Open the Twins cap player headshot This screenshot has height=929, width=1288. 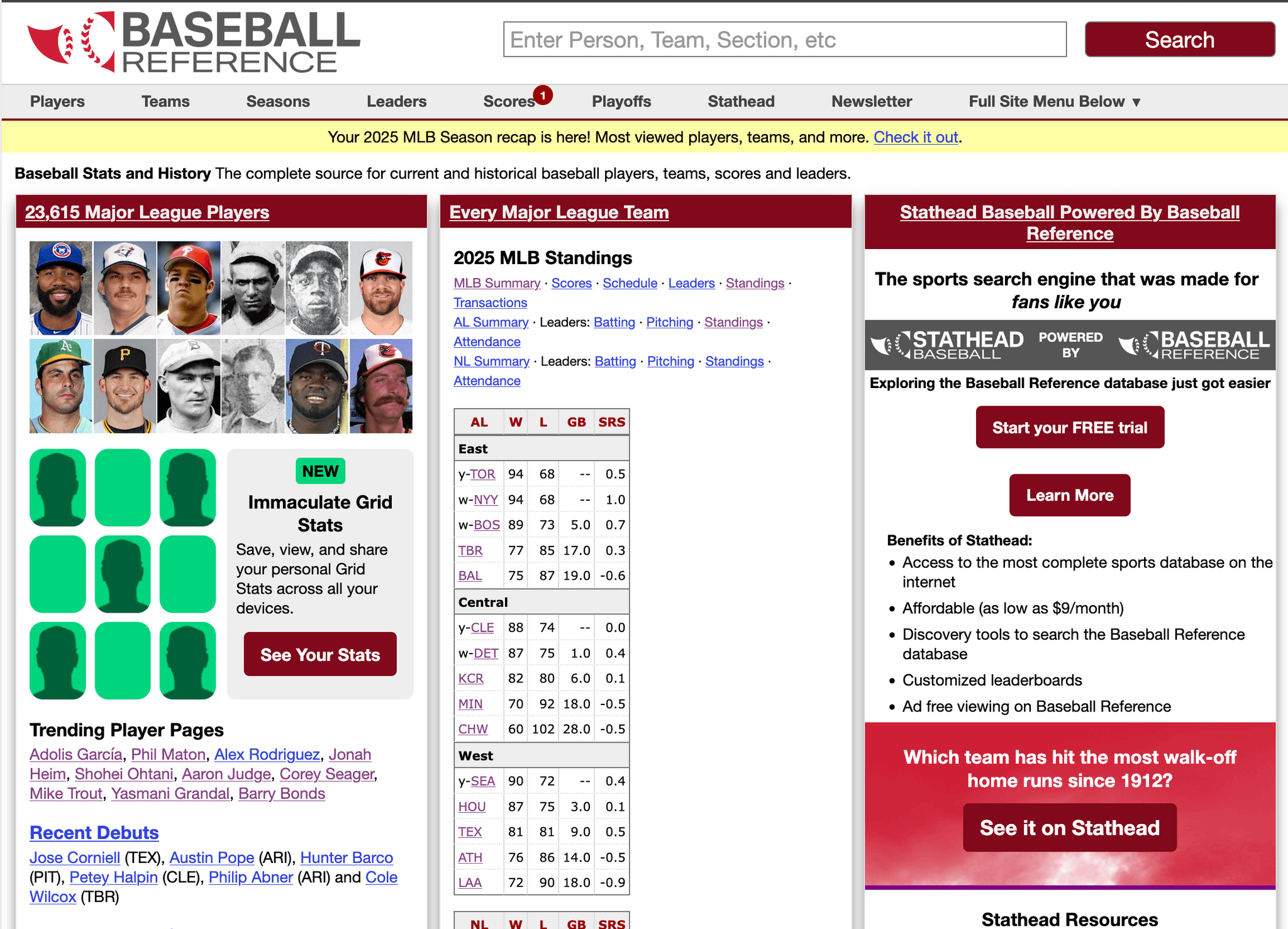pos(317,386)
